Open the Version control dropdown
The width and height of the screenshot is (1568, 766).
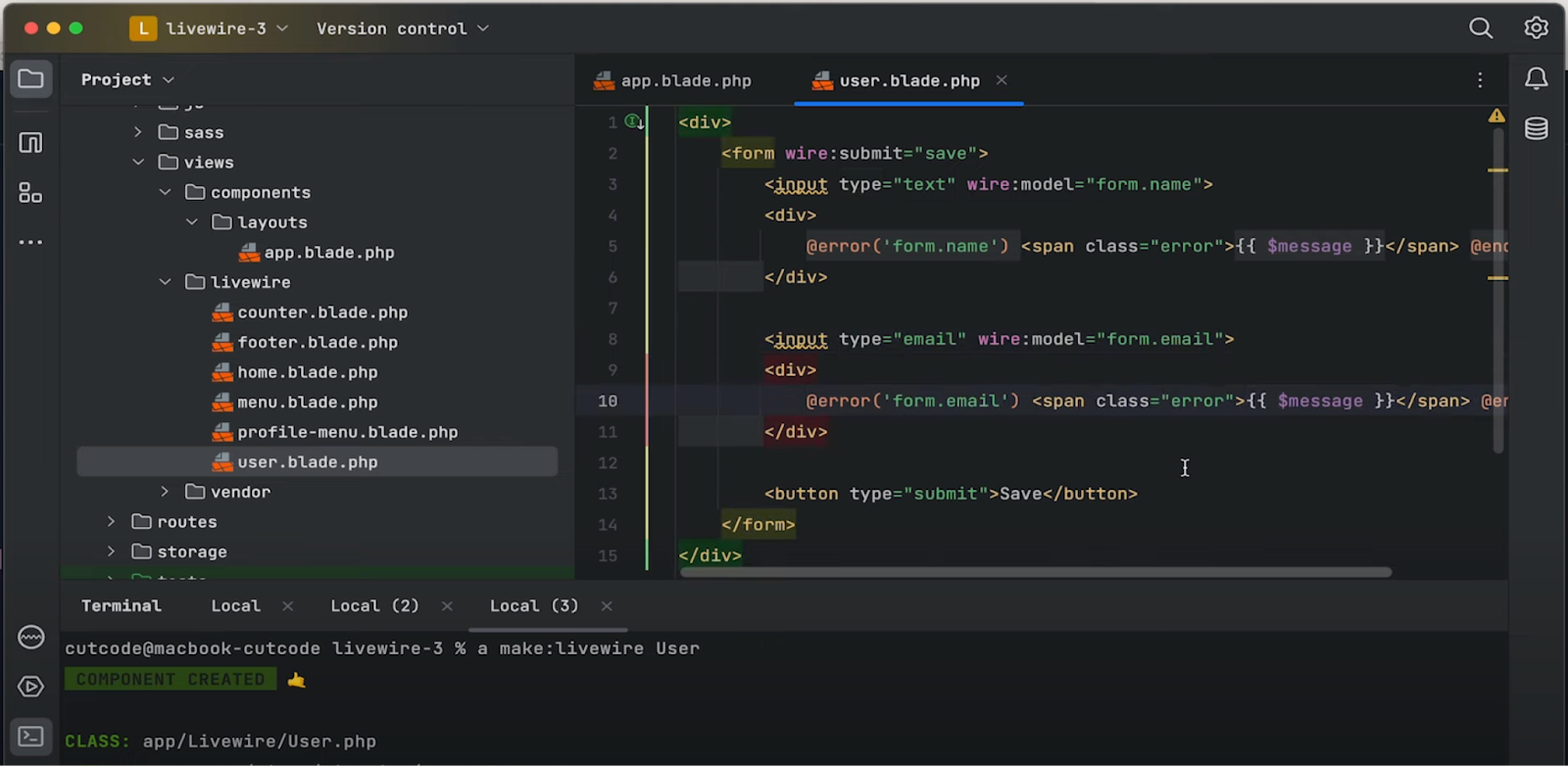click(402, 28)
